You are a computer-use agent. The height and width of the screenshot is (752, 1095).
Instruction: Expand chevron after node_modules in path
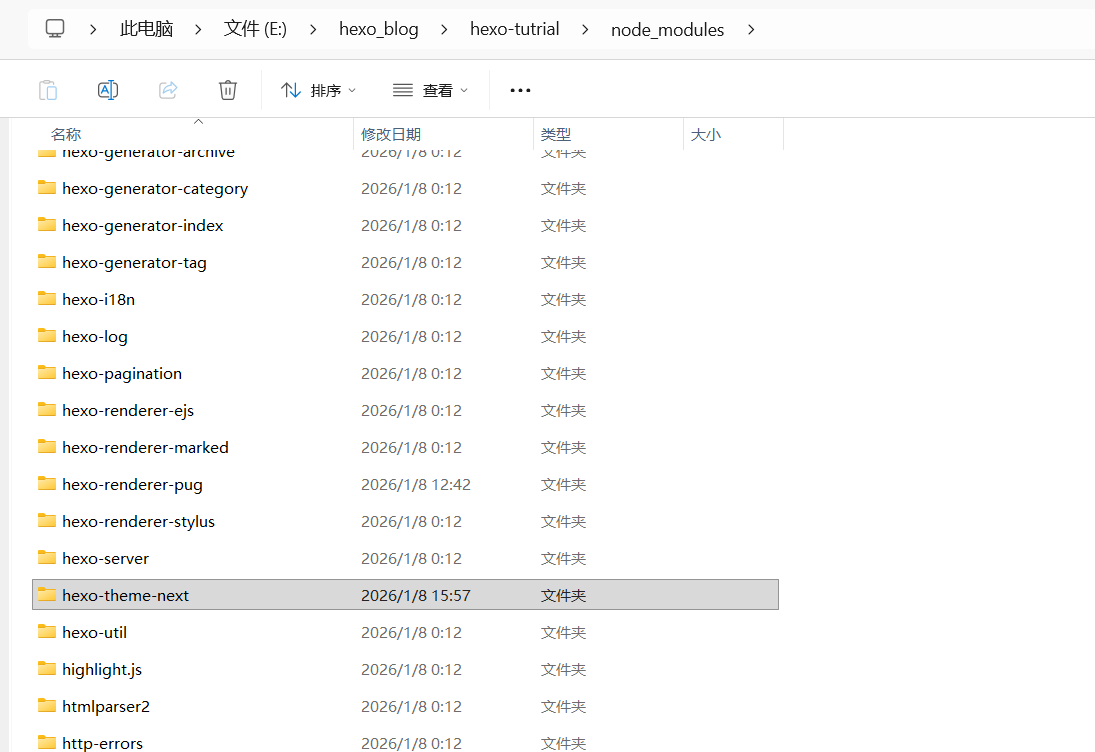751,29
